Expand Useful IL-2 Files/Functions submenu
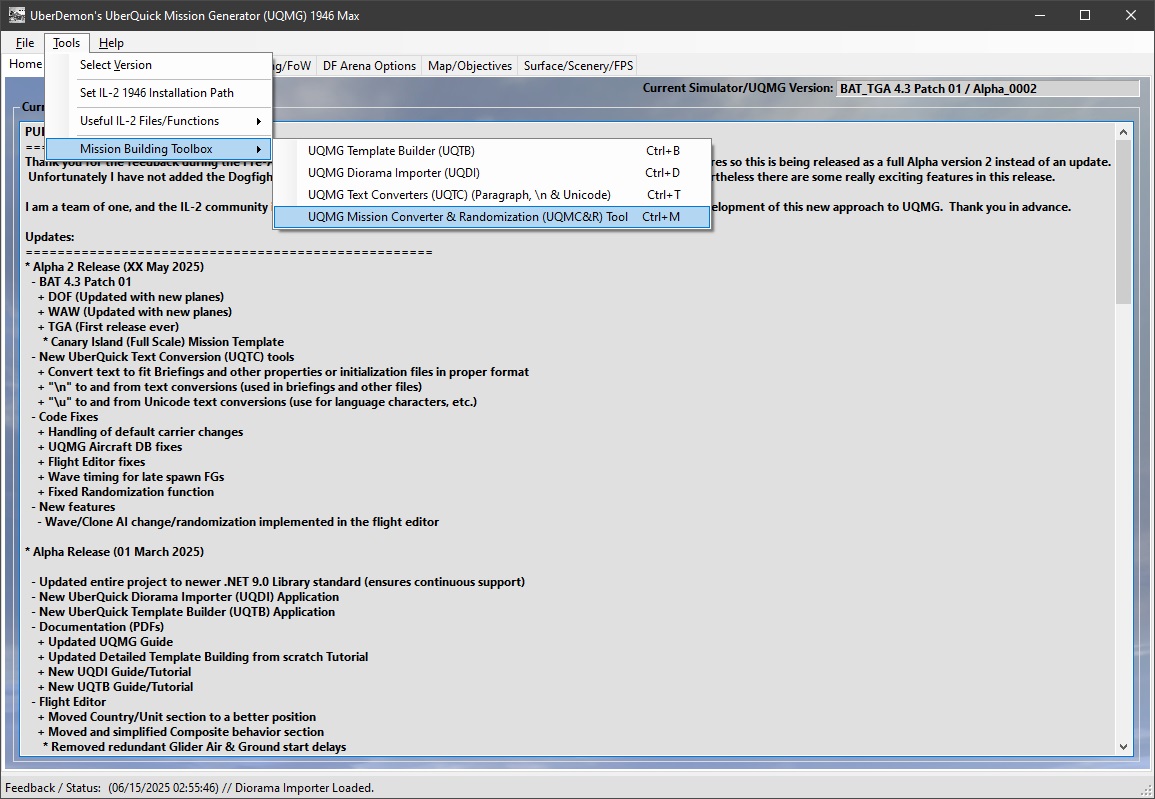The height and width of the screenshot is (799, 1155). 158,121
